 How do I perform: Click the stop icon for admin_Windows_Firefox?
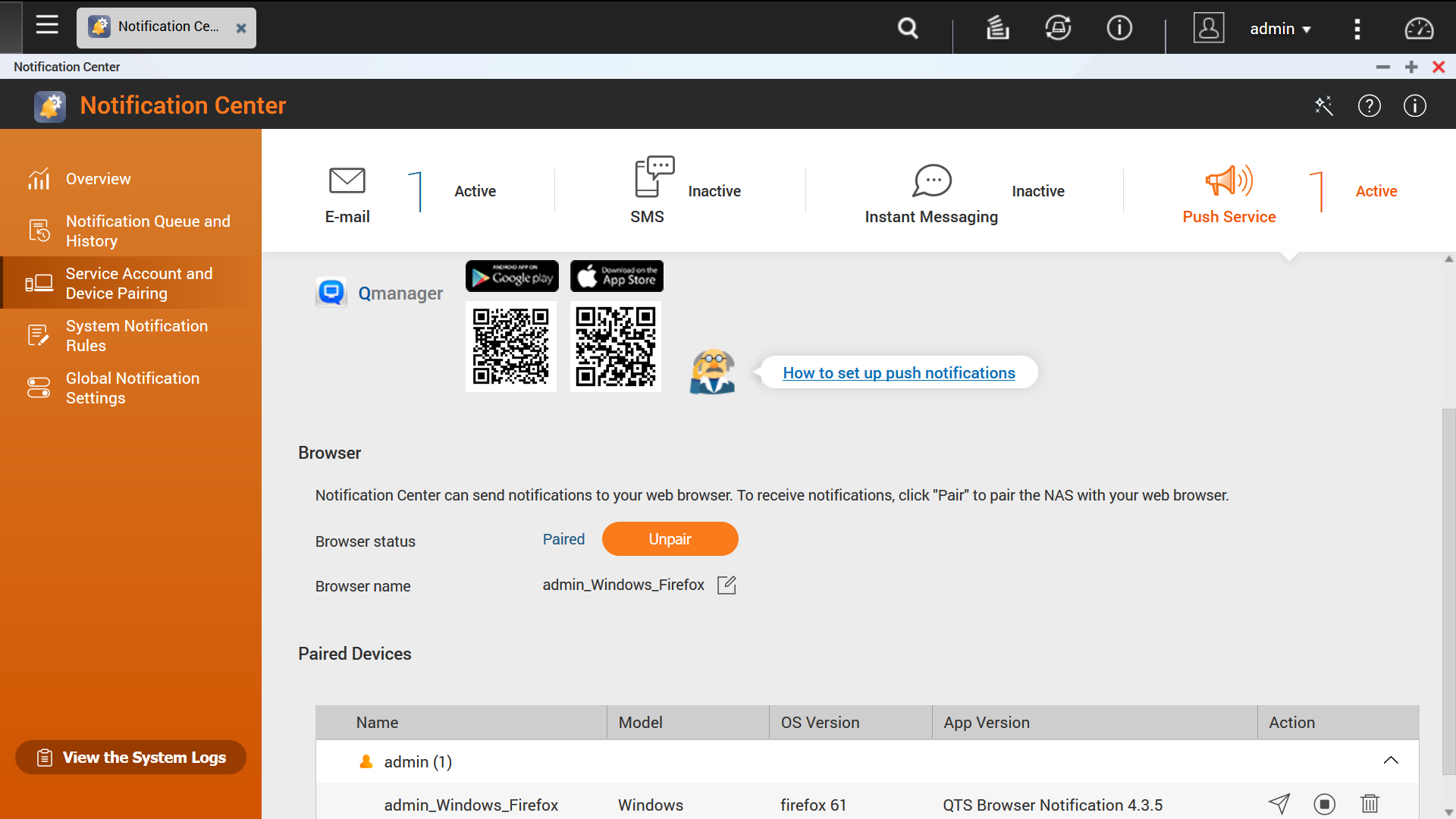pos(1324,804)
